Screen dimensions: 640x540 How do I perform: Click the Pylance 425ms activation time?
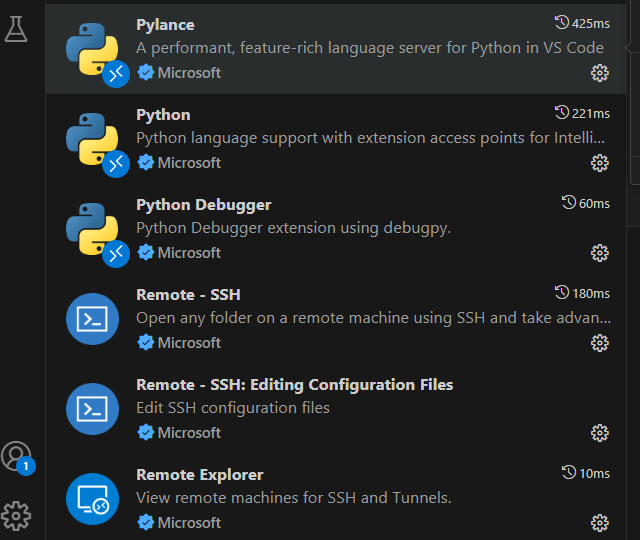point(582,23)
